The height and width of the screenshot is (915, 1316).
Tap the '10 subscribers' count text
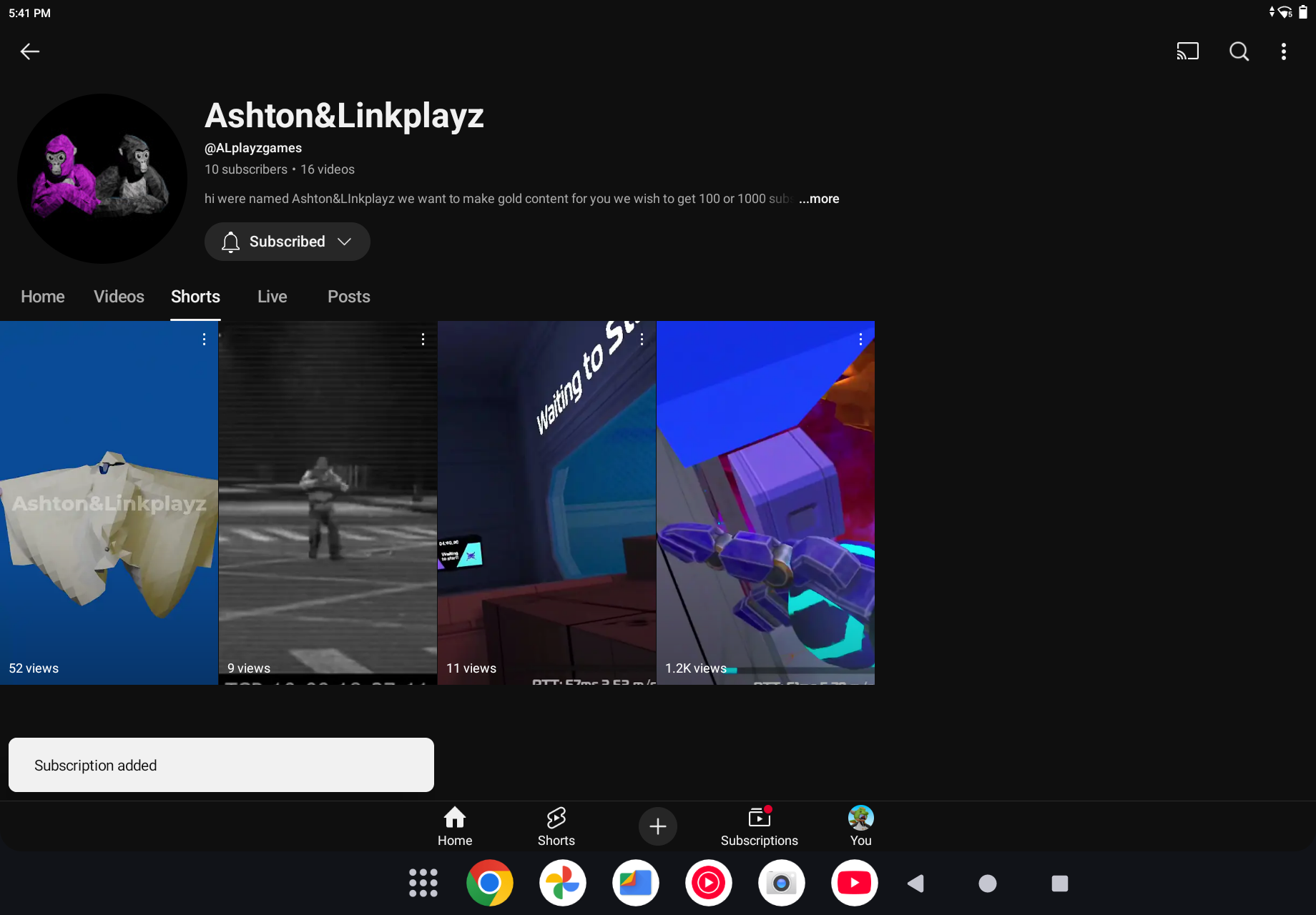tap(246, 169)
